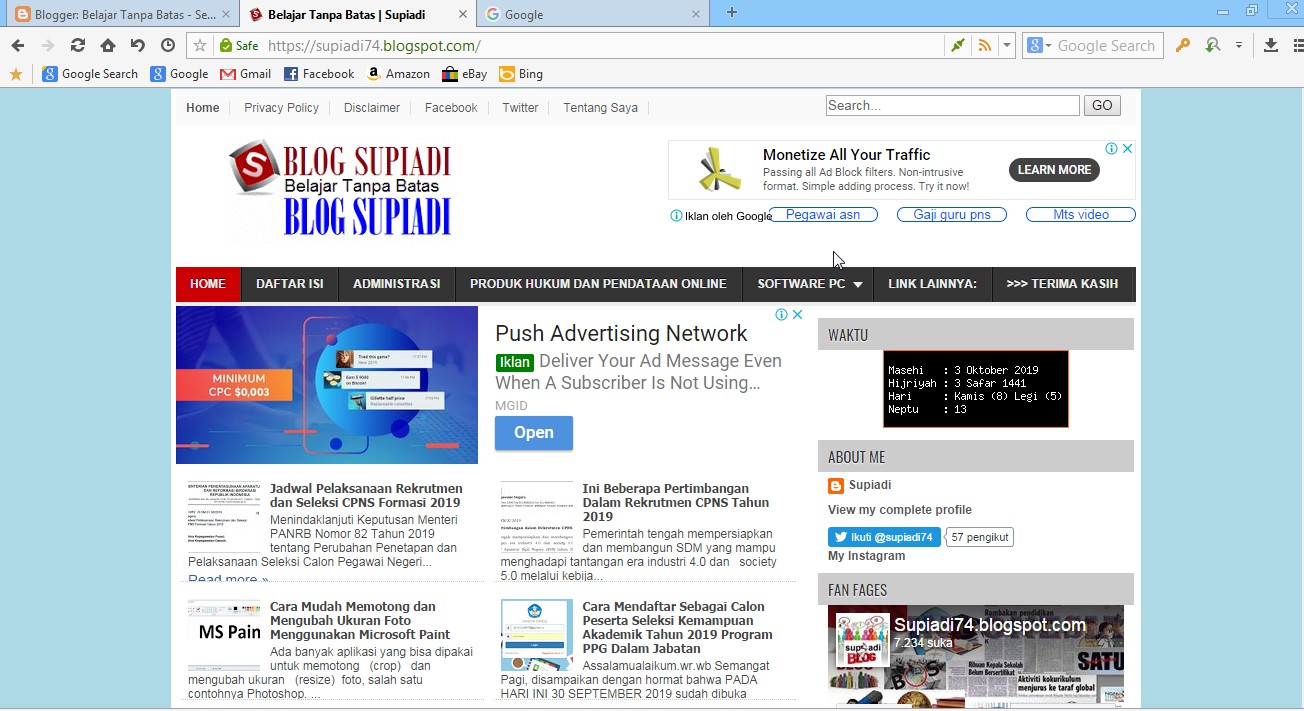The height and width of the screenshot is (711, 1304).
Task: Click the bookmarks bar star icon
Action: coord(16,74)
